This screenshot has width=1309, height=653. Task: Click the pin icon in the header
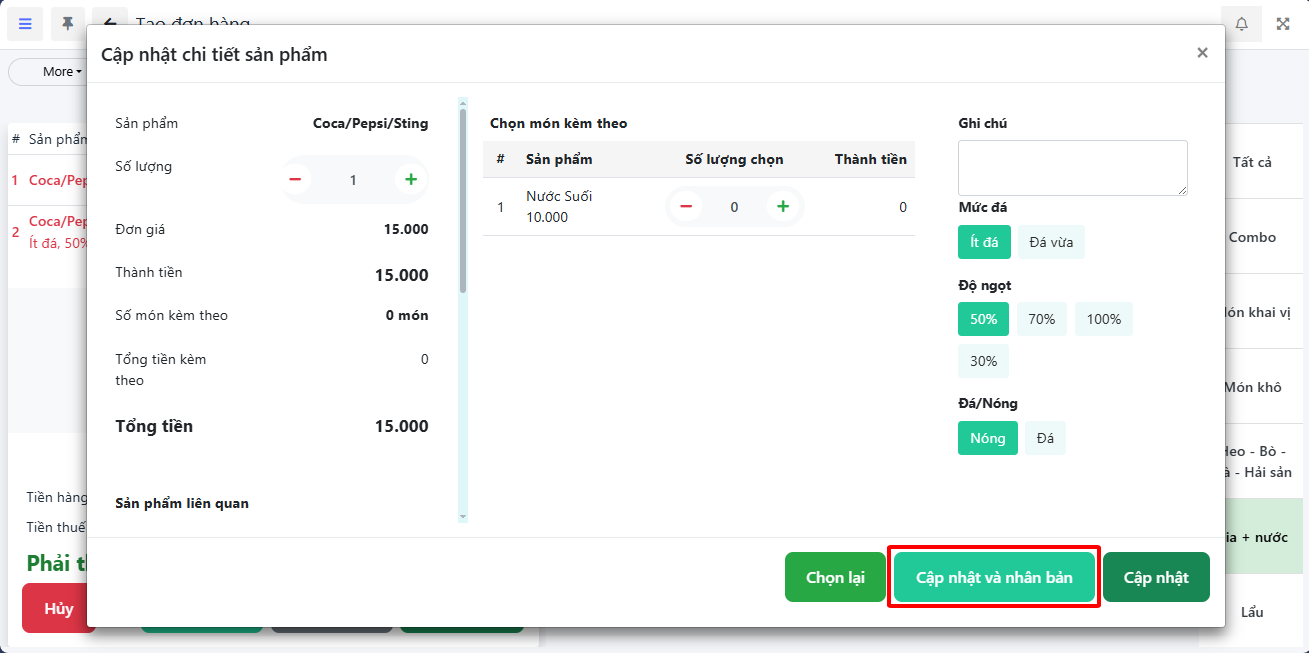[x=68, y=24]
